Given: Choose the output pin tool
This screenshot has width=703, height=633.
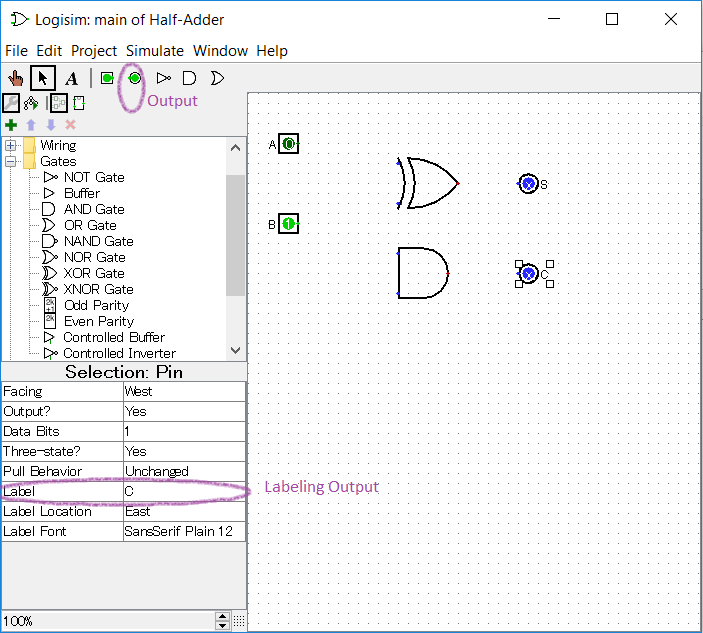Looking at the screenshot, I should [134, 78].
